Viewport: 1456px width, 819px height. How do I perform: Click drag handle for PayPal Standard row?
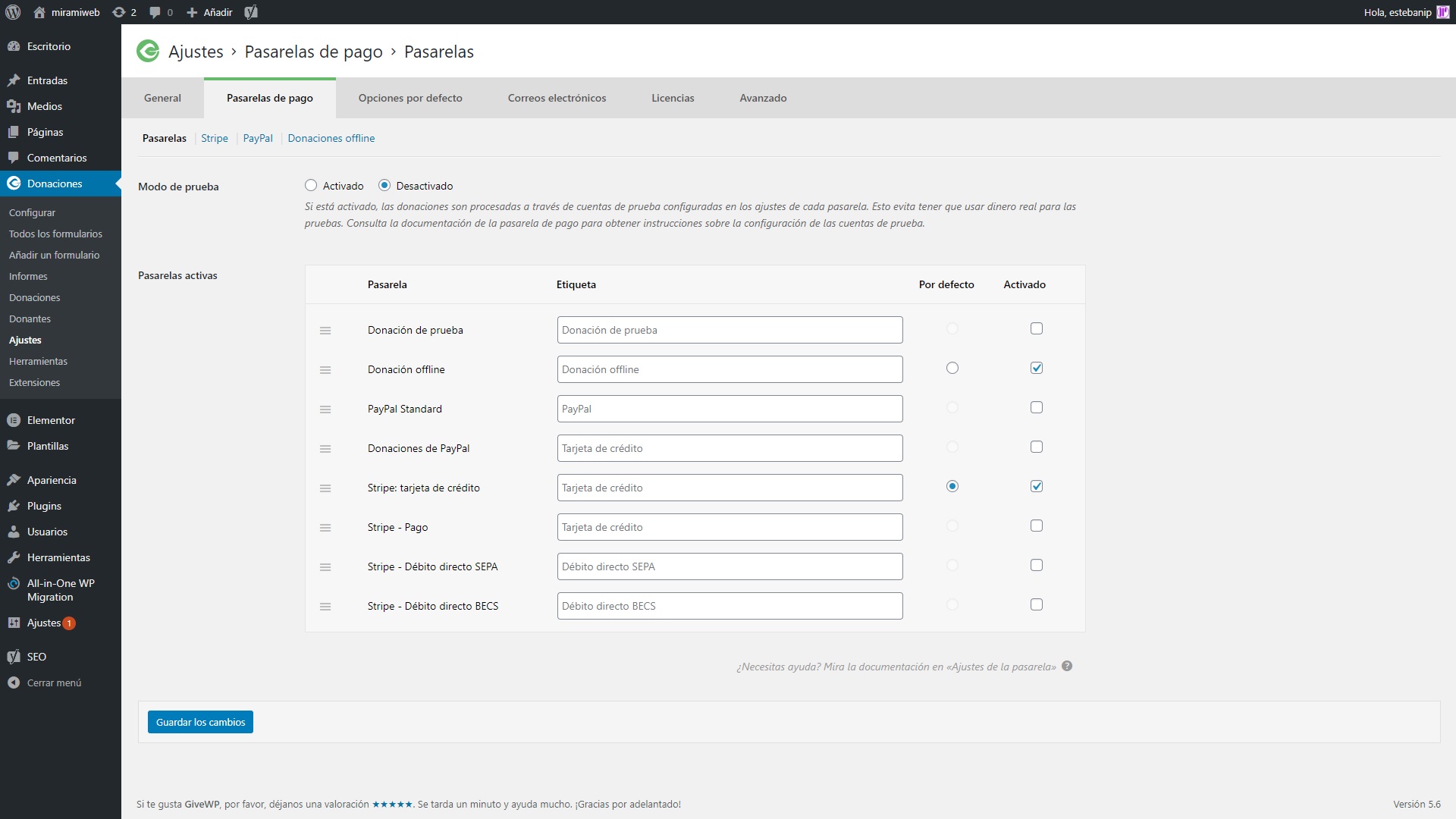click(325, 409)
